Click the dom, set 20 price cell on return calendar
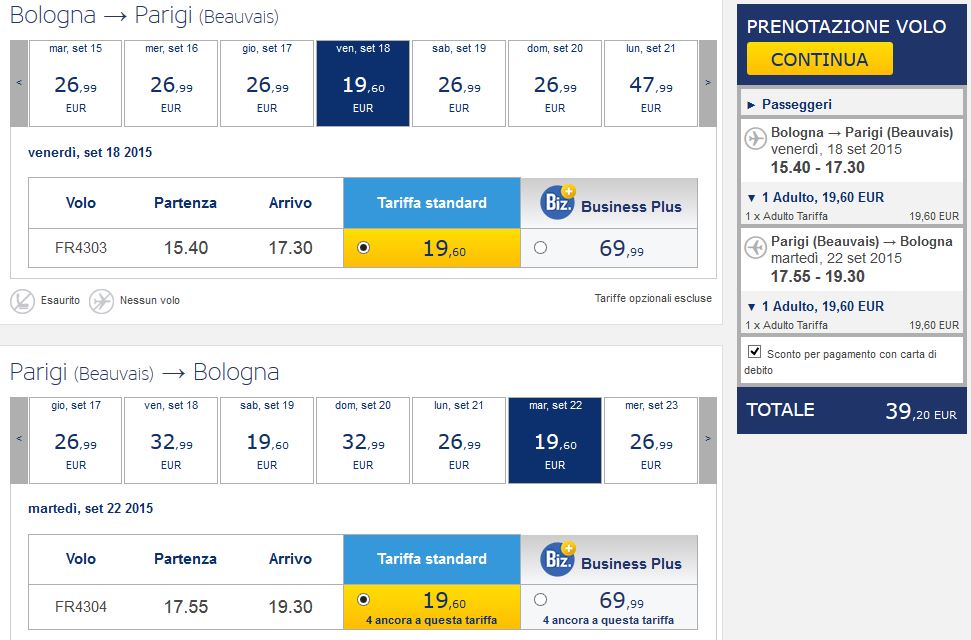 (363, 440)
